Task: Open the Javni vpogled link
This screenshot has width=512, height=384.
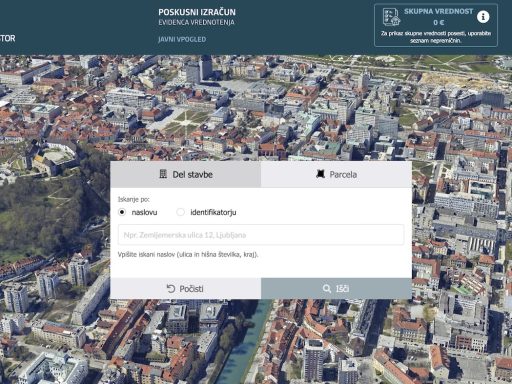Action: tap(182, 39)
